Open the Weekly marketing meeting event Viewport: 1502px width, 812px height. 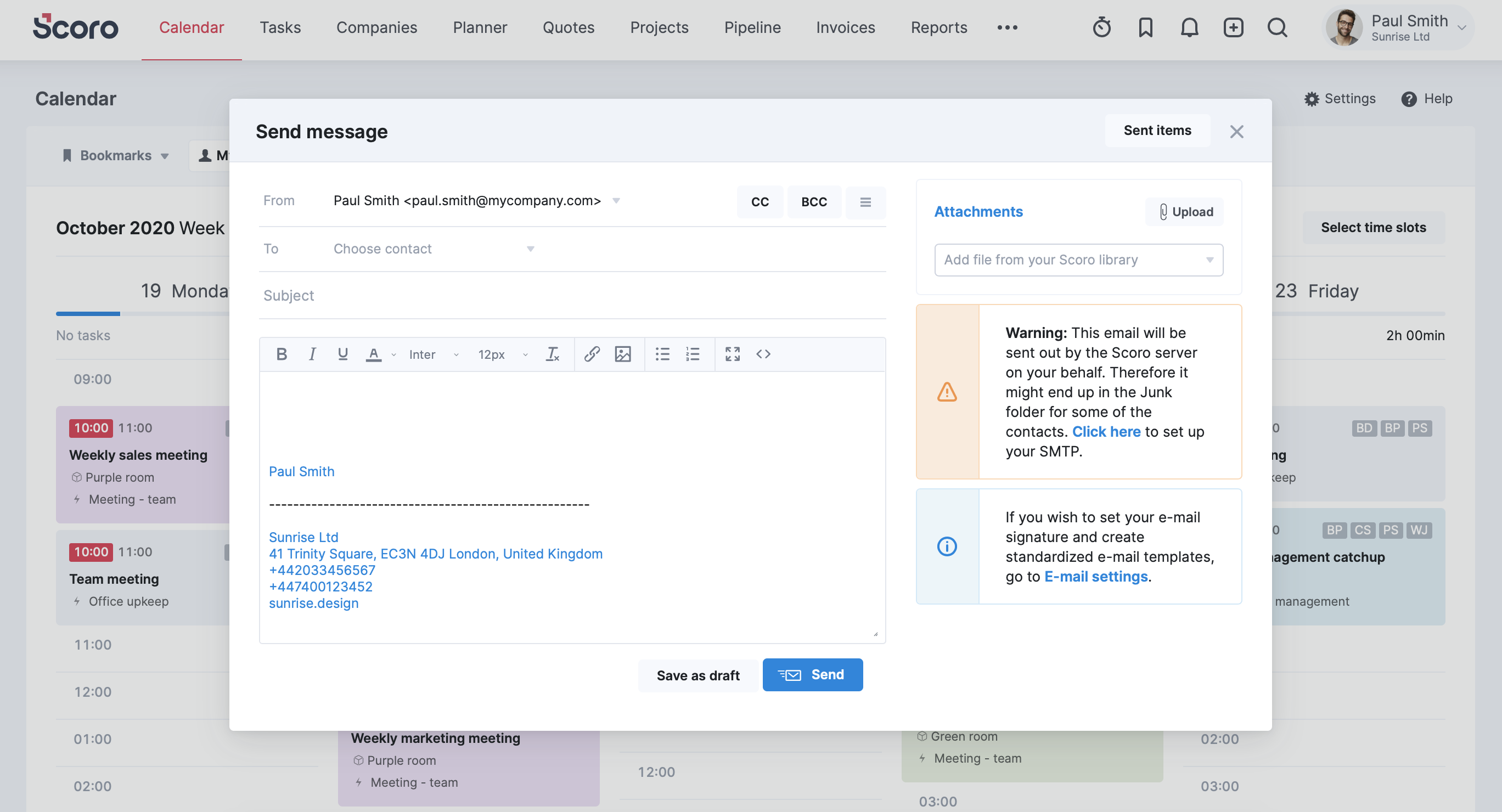coord(468,768)
